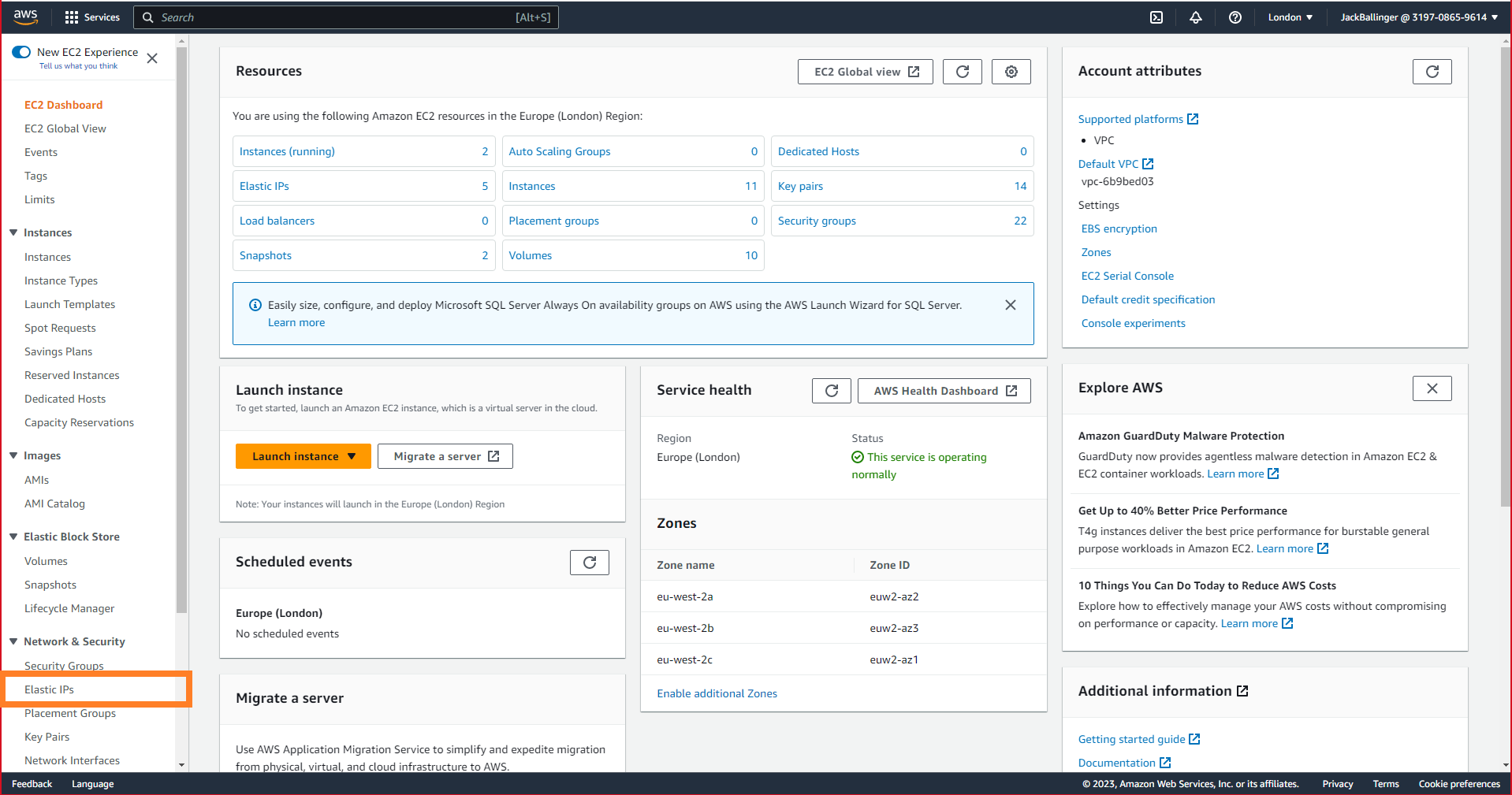
Task: Collapse the Network & Security section
Action: pos(13,641)
